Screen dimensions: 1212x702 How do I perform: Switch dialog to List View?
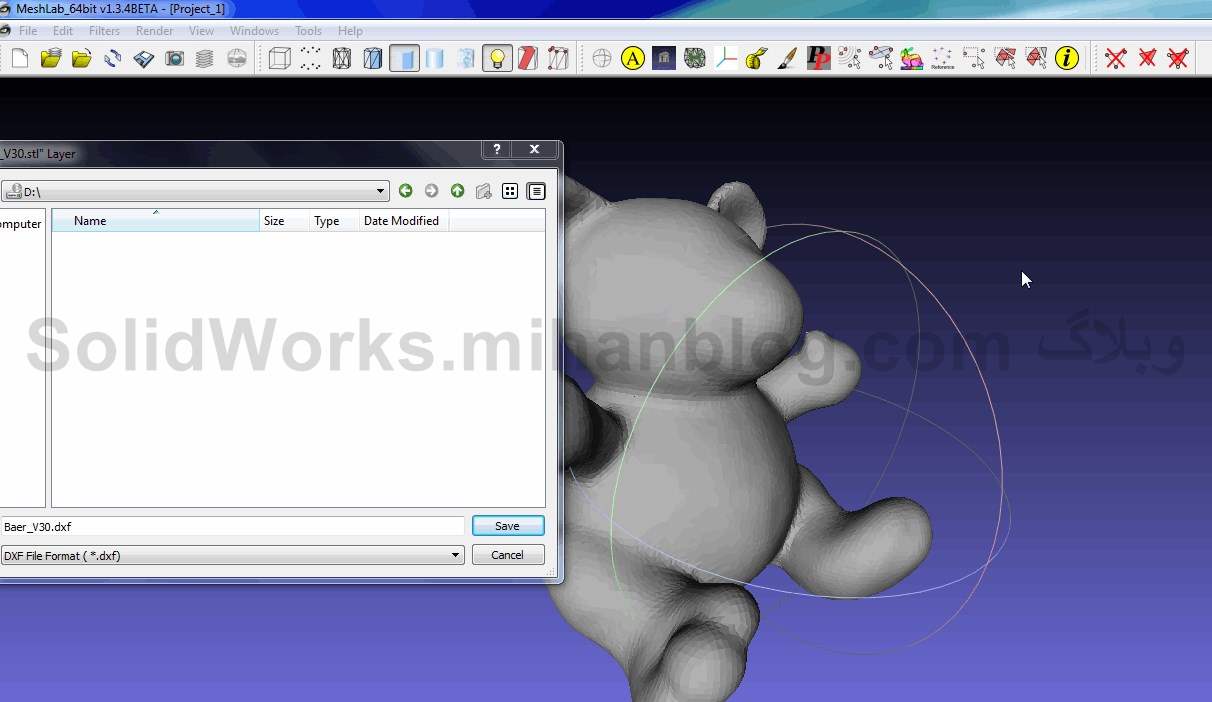(x=510, y=191)
